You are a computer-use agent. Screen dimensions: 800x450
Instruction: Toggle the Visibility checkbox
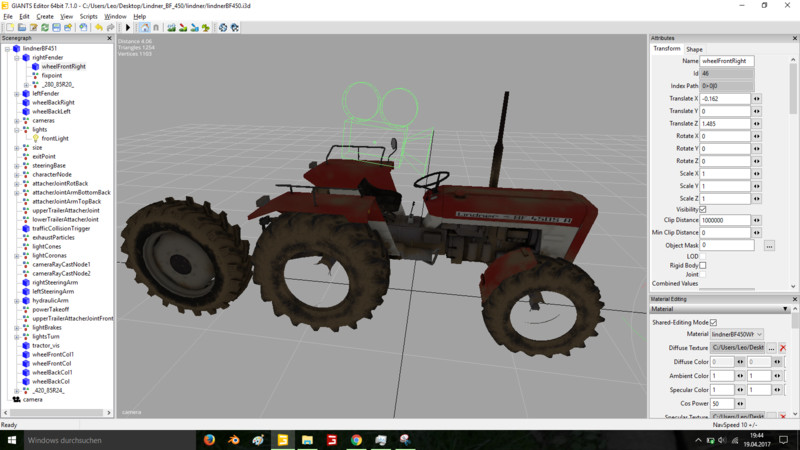[x=703, y=209]
